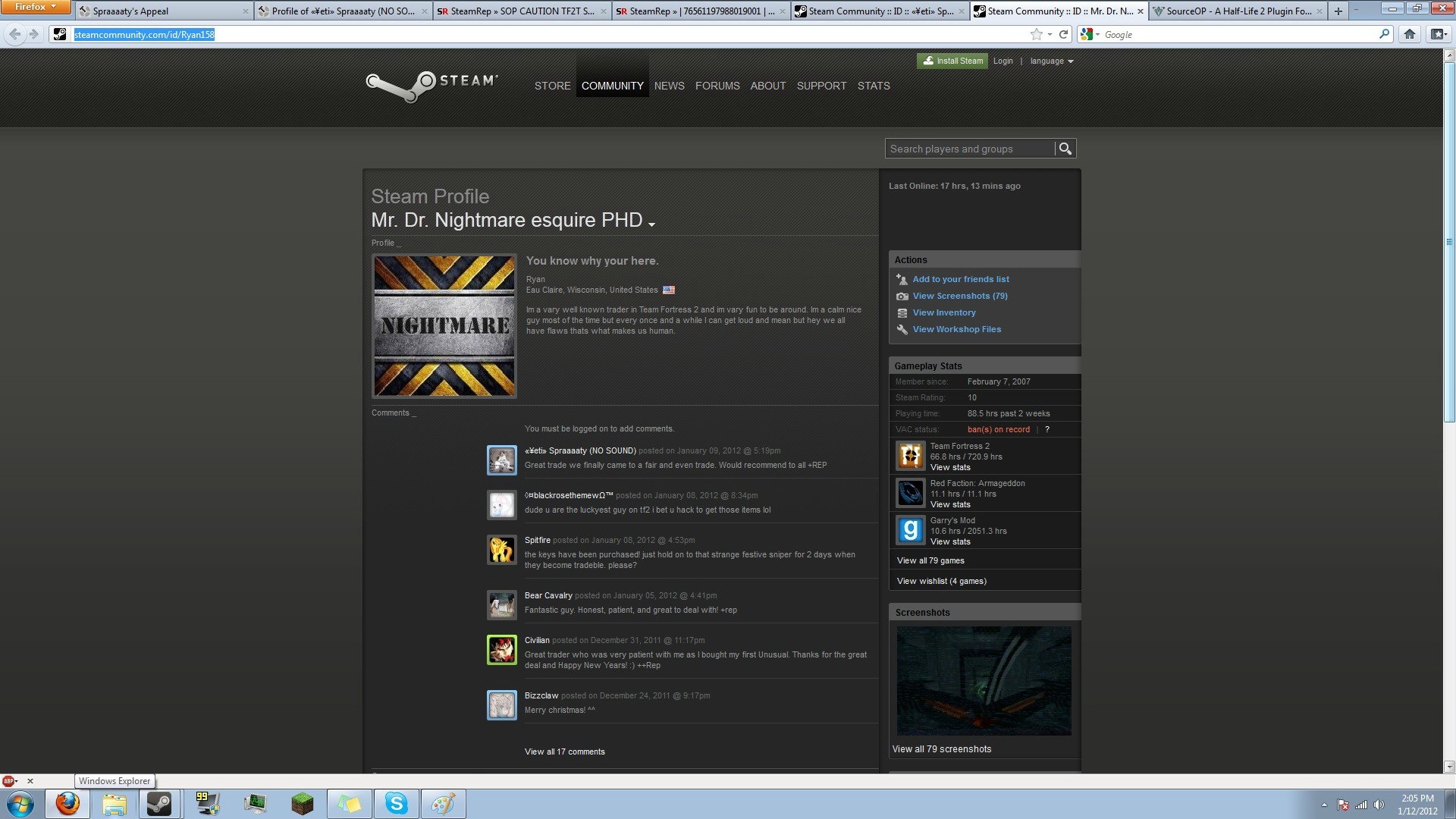This screenshot has width=1456, height=819.
Task: Close the add-on bar with X
Action: (30, 781)
